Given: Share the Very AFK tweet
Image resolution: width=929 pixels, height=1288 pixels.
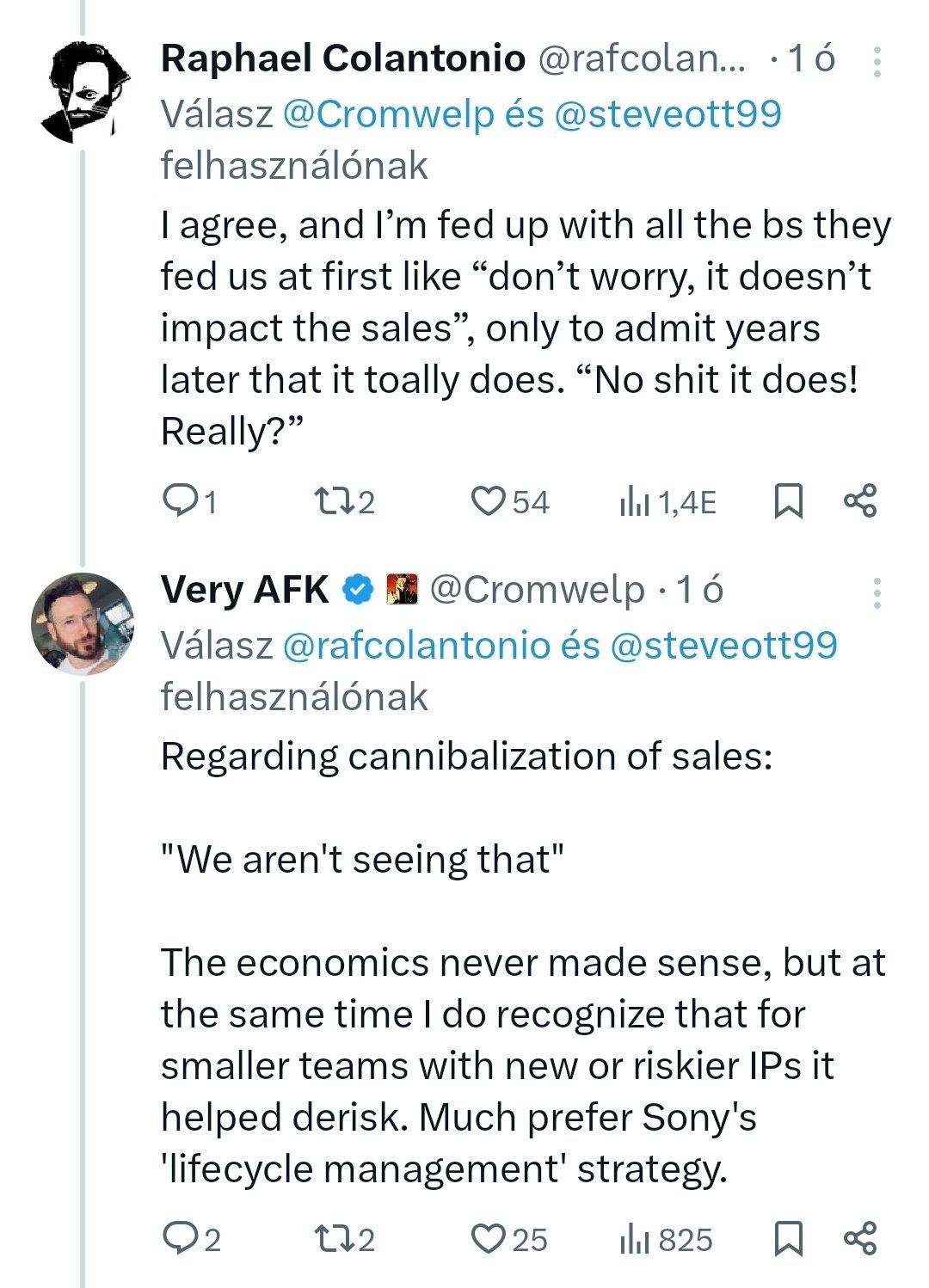Looking at the screenshot, I should [859, 1238].
